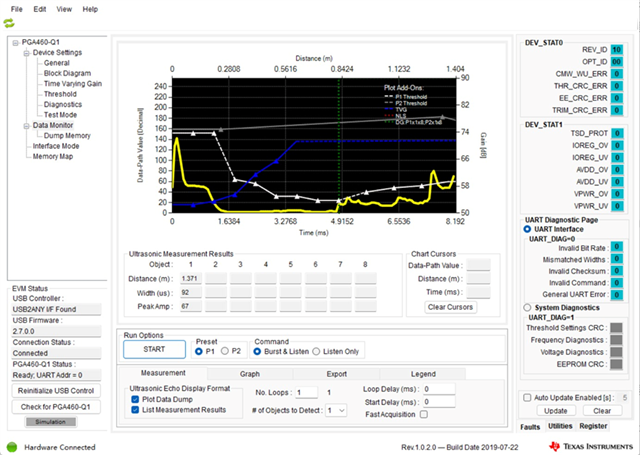Click the IOREG_OV indicator box

tap(618, 146)
